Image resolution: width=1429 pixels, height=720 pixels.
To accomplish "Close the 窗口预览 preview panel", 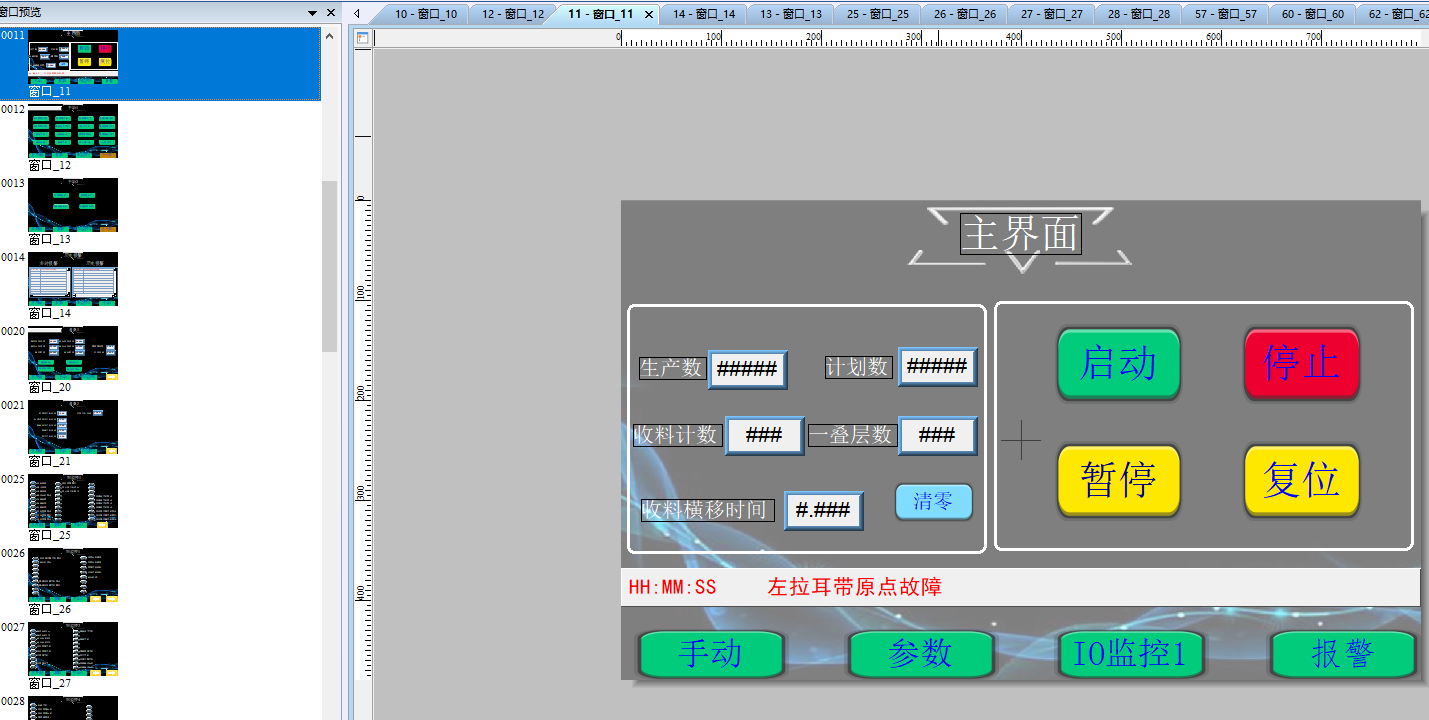I will 331,13.
